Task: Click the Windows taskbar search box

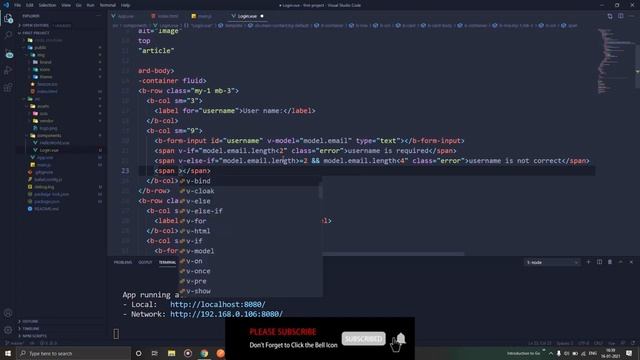Action: (73, 353)
